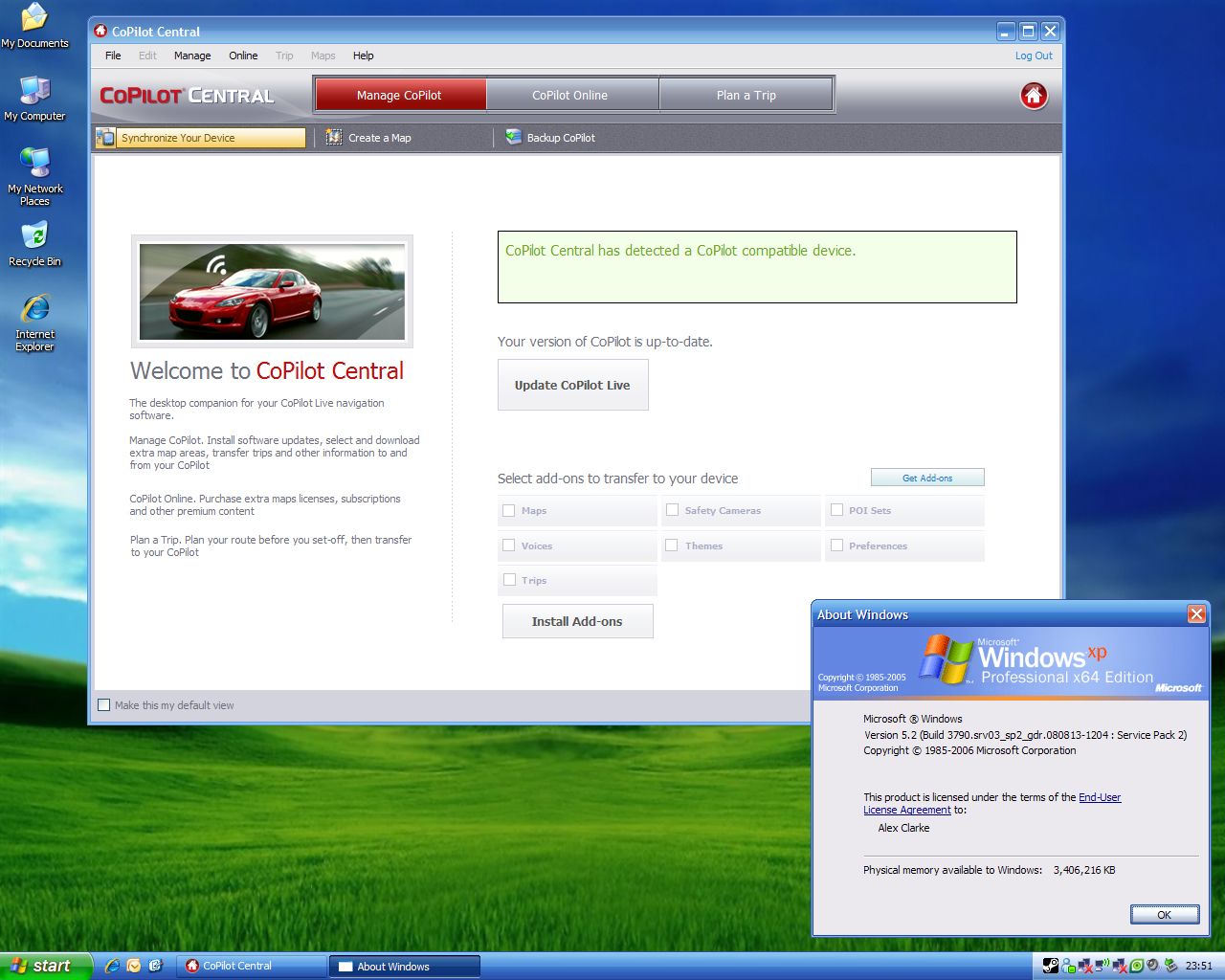Click the Get Add-ons button
This screenshot has width=1225, height=980.
[927, 478]
